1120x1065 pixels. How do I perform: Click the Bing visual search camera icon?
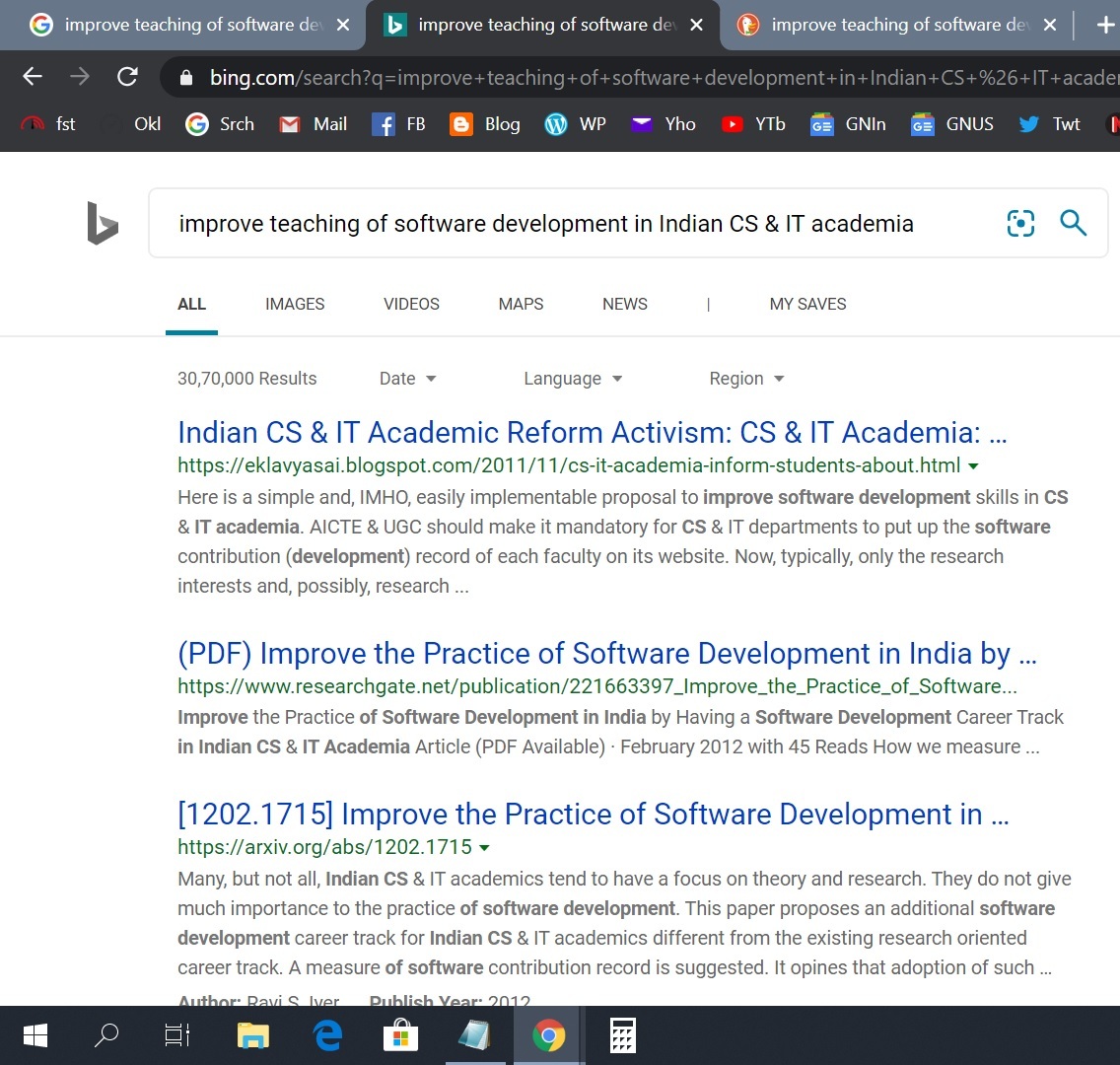tap(1020, 224)
